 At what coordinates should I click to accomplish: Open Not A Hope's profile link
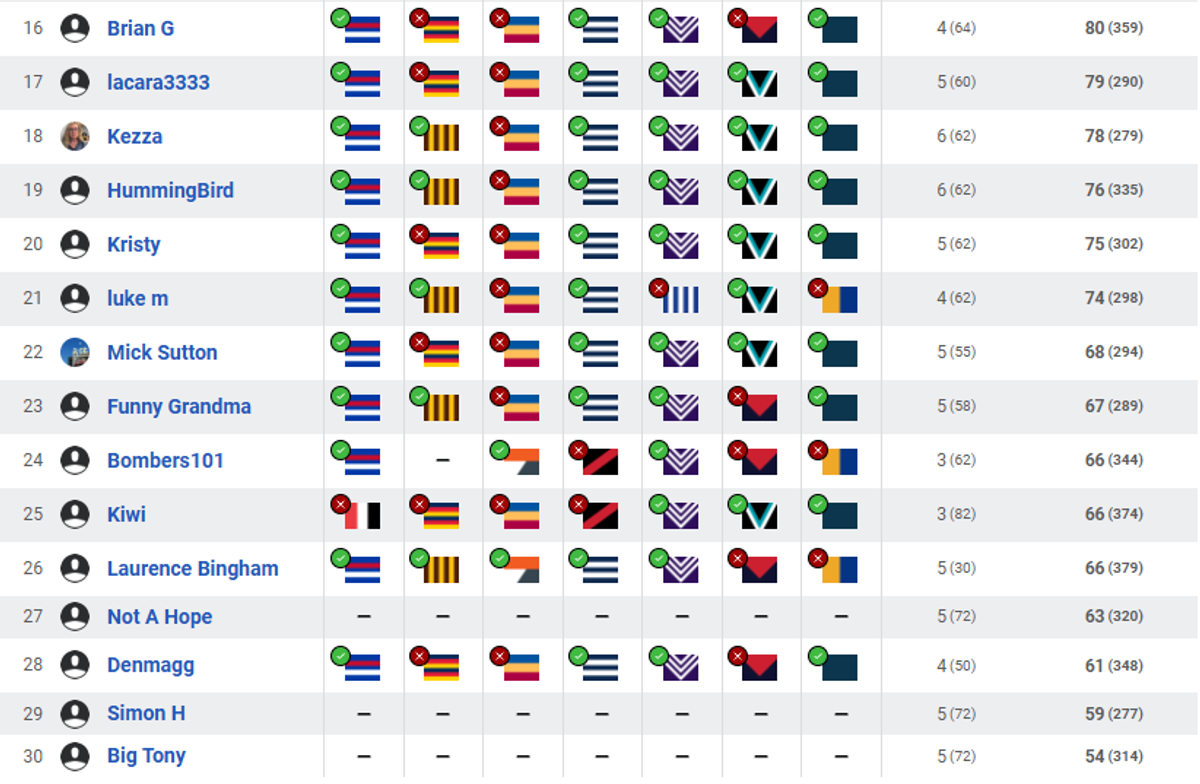(x=160, y=616)
